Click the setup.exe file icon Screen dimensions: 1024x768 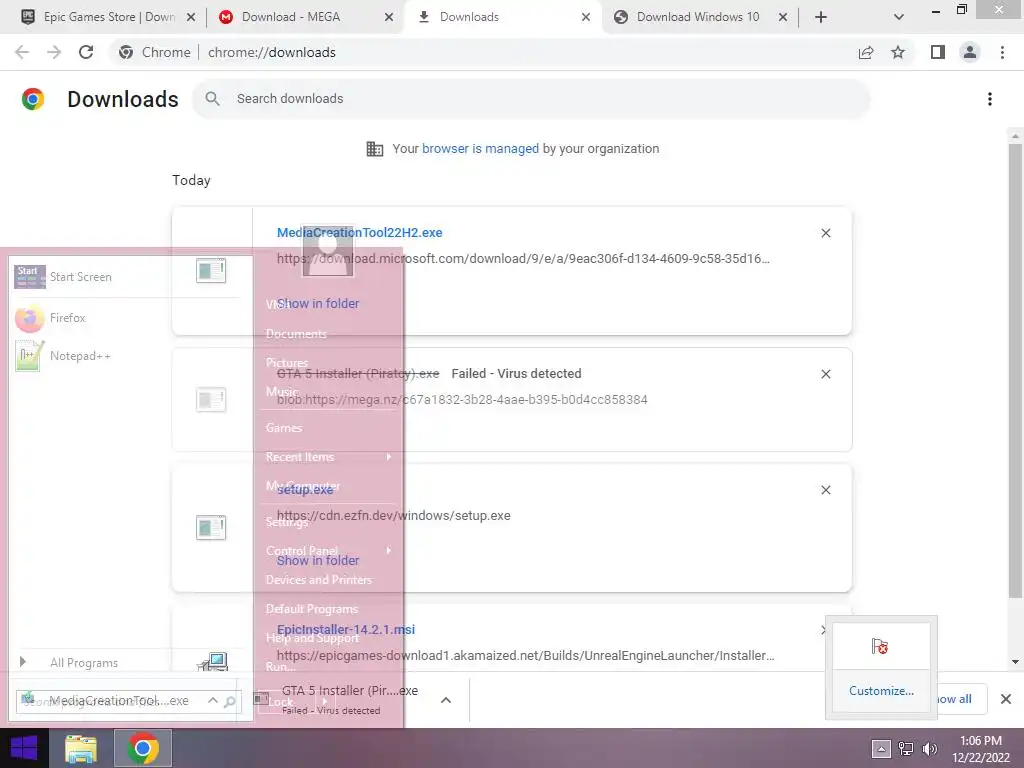(x=211, y=528)
